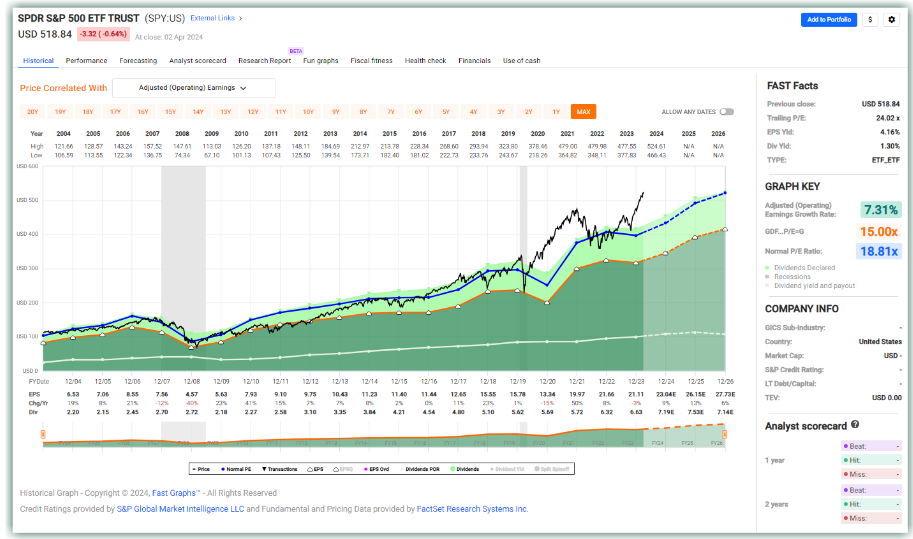Open the Fiscal fitness tab
Viewport: 913px width, 539px height.
click(371, 61)
